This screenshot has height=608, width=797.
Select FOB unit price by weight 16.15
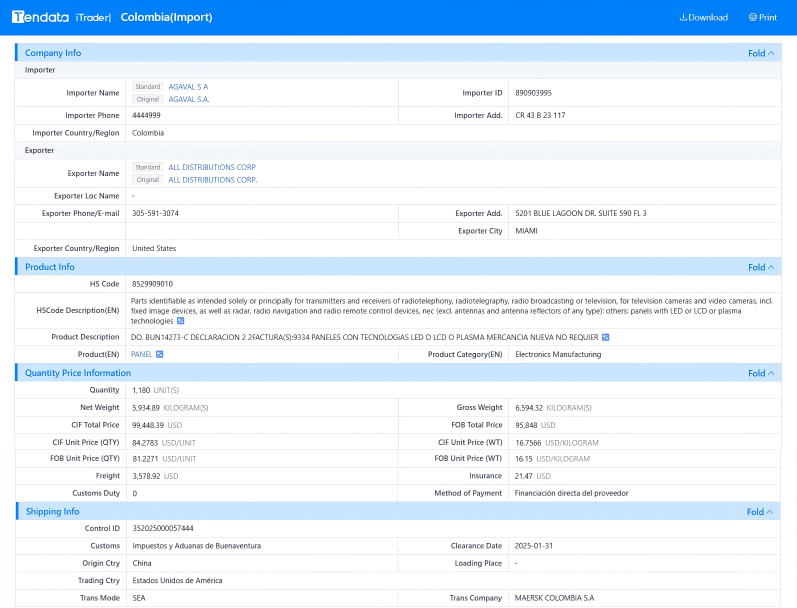click(x=524, y=459)
